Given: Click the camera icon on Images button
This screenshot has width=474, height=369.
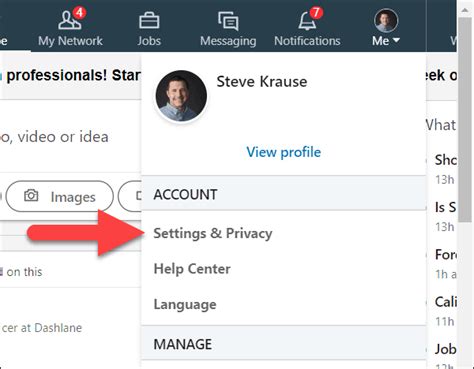Looking at the screenshot, I should click(31, 196).
